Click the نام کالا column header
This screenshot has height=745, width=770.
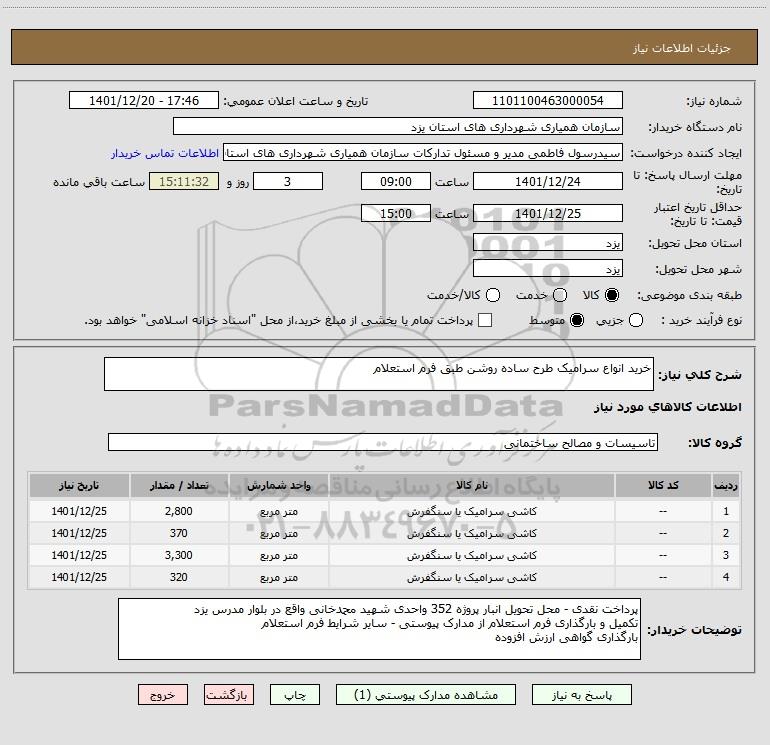point(471,486)
